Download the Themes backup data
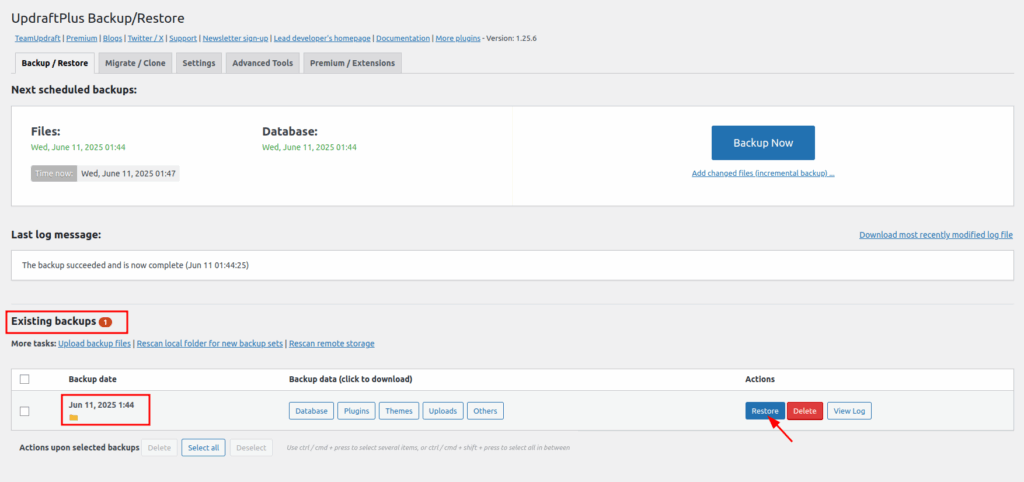The width and height of the screenshot is (1024, 482). click(399, 411)
